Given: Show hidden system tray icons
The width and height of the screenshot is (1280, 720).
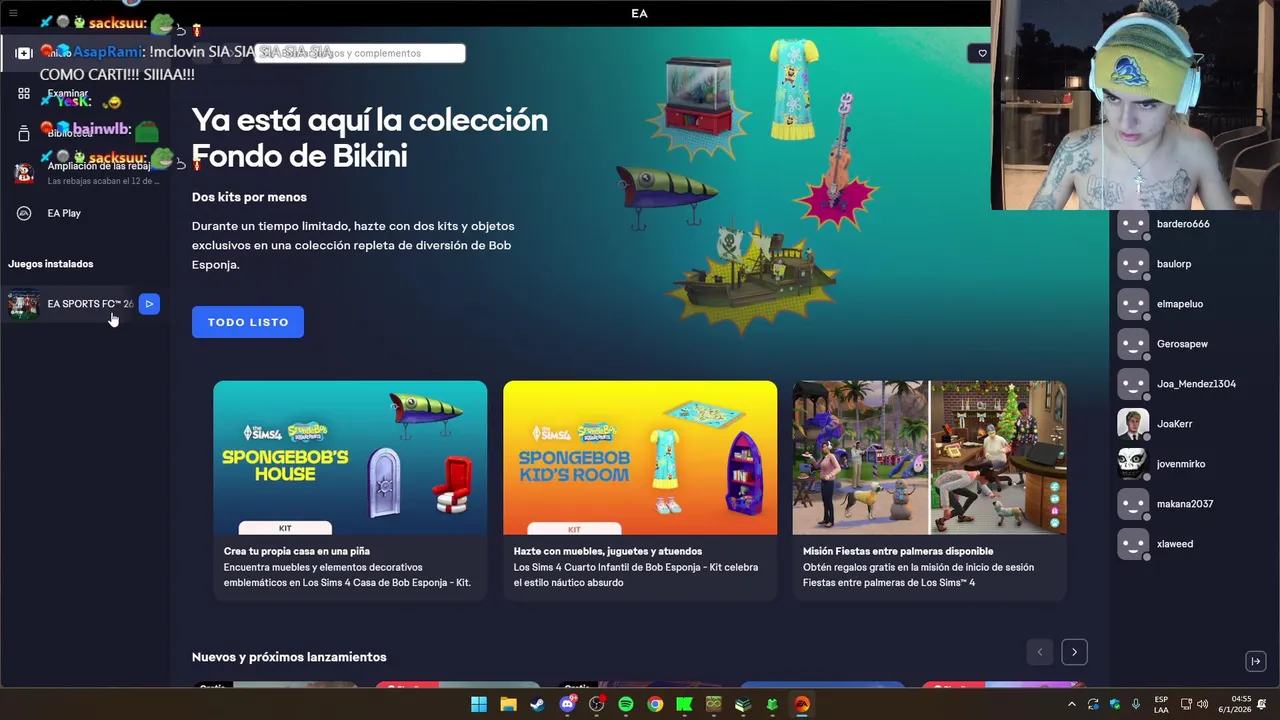Looking at the screenshot, I should pos(1072,704).
